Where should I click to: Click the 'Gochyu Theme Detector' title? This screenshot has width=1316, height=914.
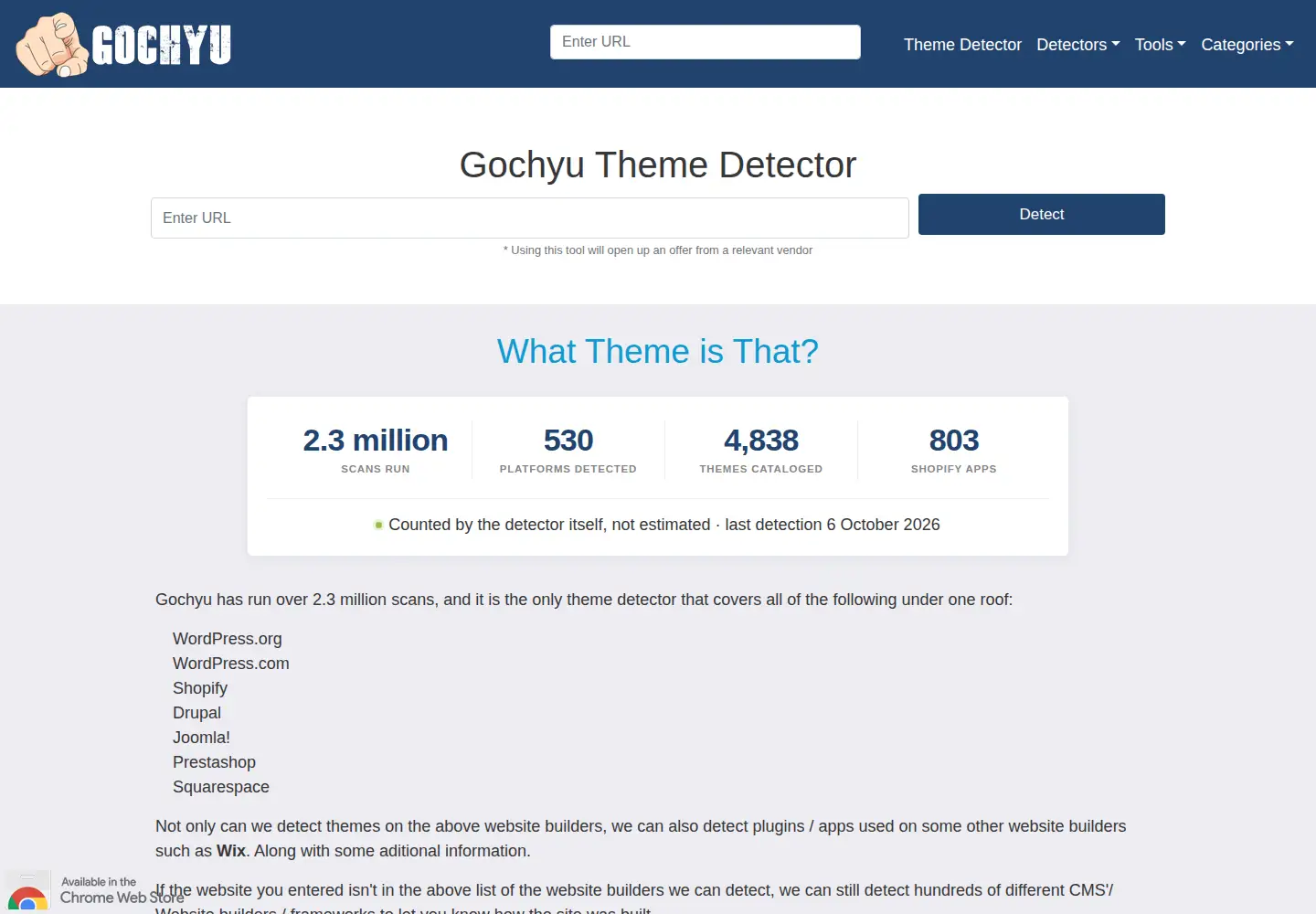coord(658,165)
